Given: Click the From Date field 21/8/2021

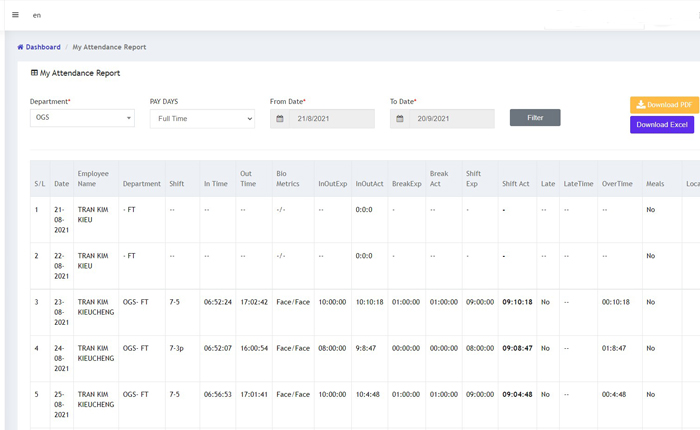Looking at the screenshot, I should point(332,119).
